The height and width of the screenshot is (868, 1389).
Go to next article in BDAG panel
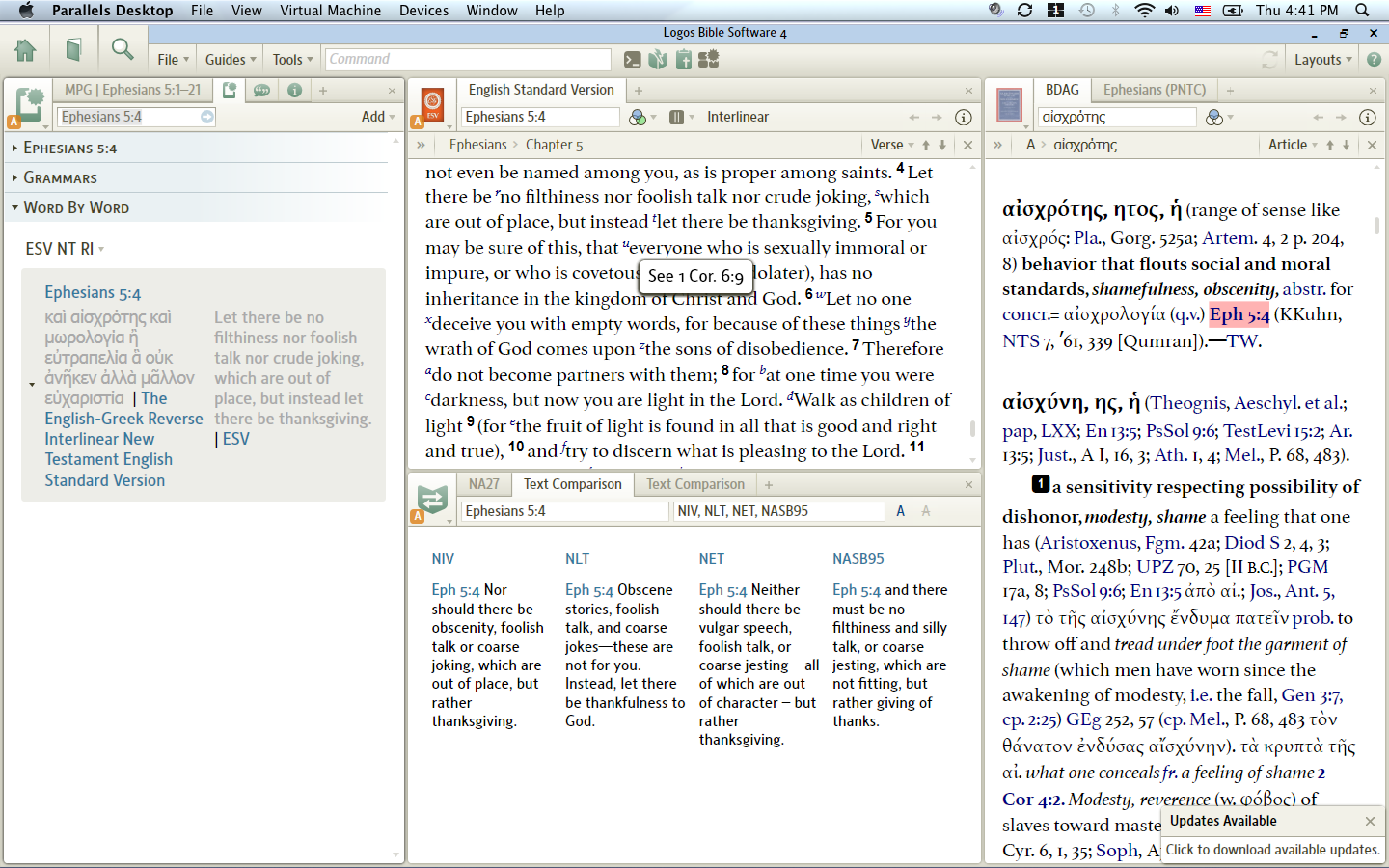(1347, 146)
